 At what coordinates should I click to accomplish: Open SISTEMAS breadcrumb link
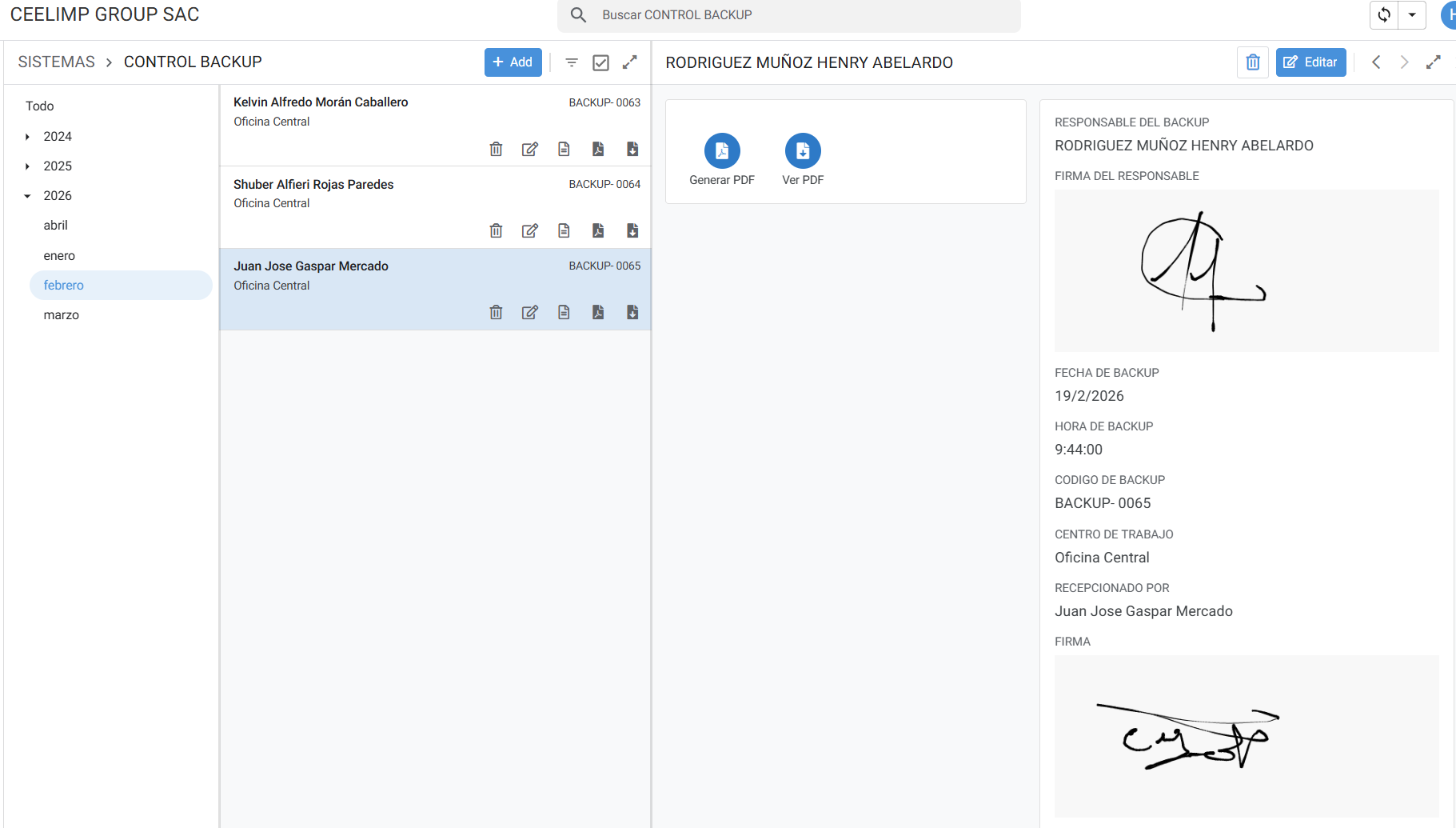(x=57, y=62)
